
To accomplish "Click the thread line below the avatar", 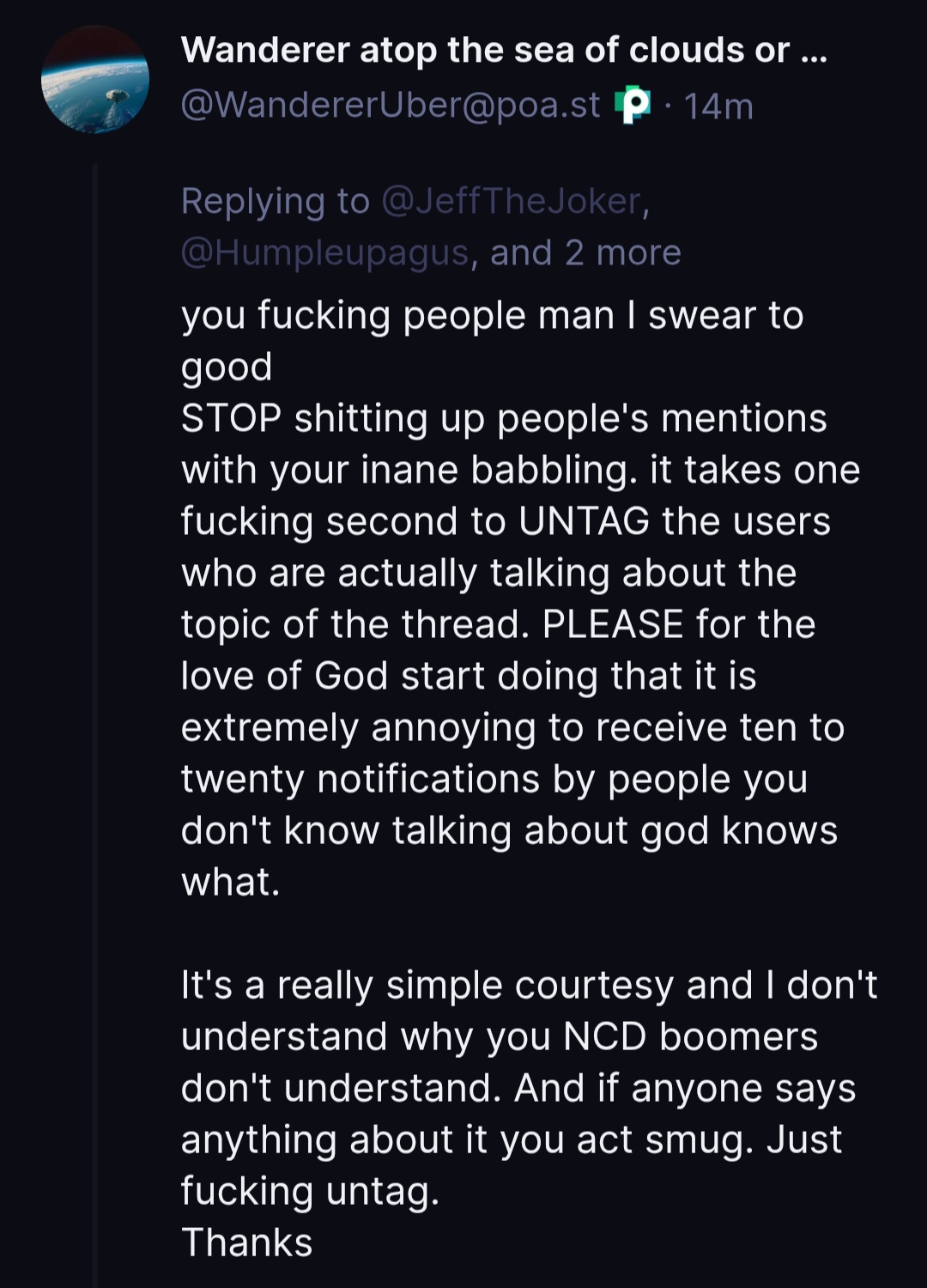I will pyautogui.click(x=95, y=687).
